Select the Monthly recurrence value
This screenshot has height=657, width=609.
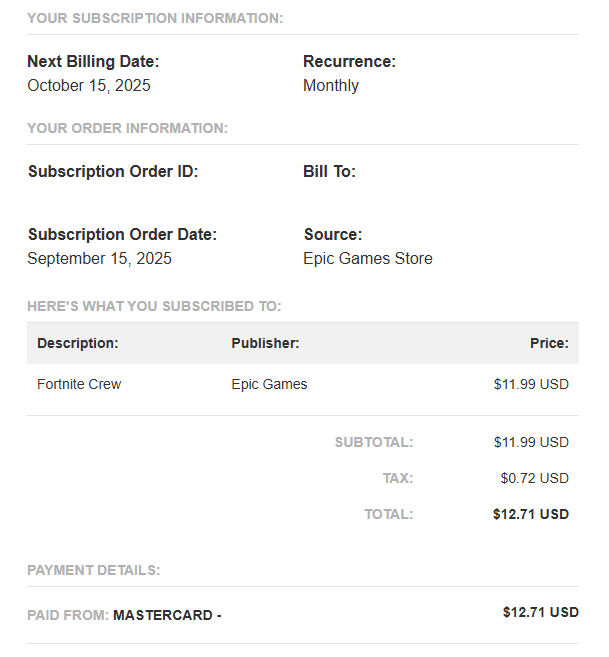click(x=331, y=86)
